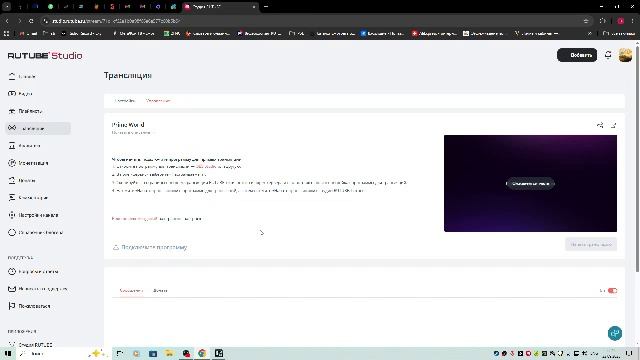Select the highlighted Трансляции sidebar item
This screenshot has height=360, width=640.
[38, 128]
